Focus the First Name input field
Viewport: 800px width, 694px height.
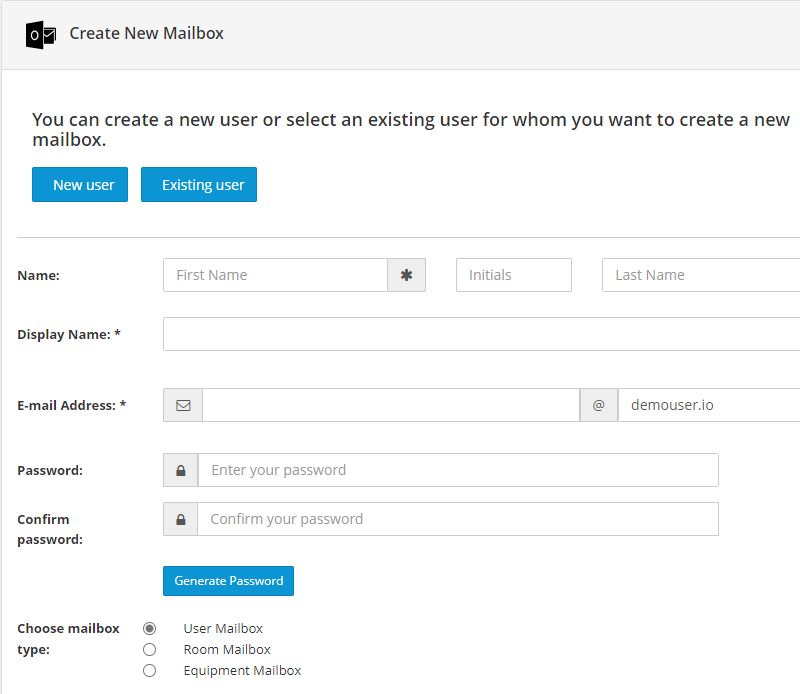point(276,275)
